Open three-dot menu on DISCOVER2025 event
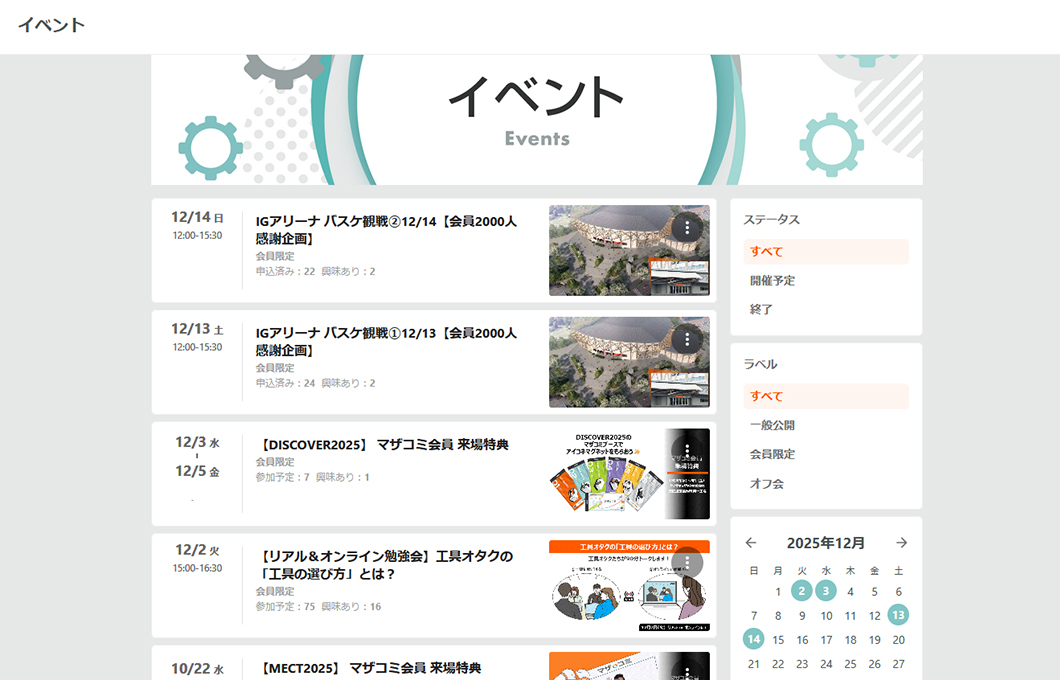Viewport: 1060px width, 680px height. point(687,451)
